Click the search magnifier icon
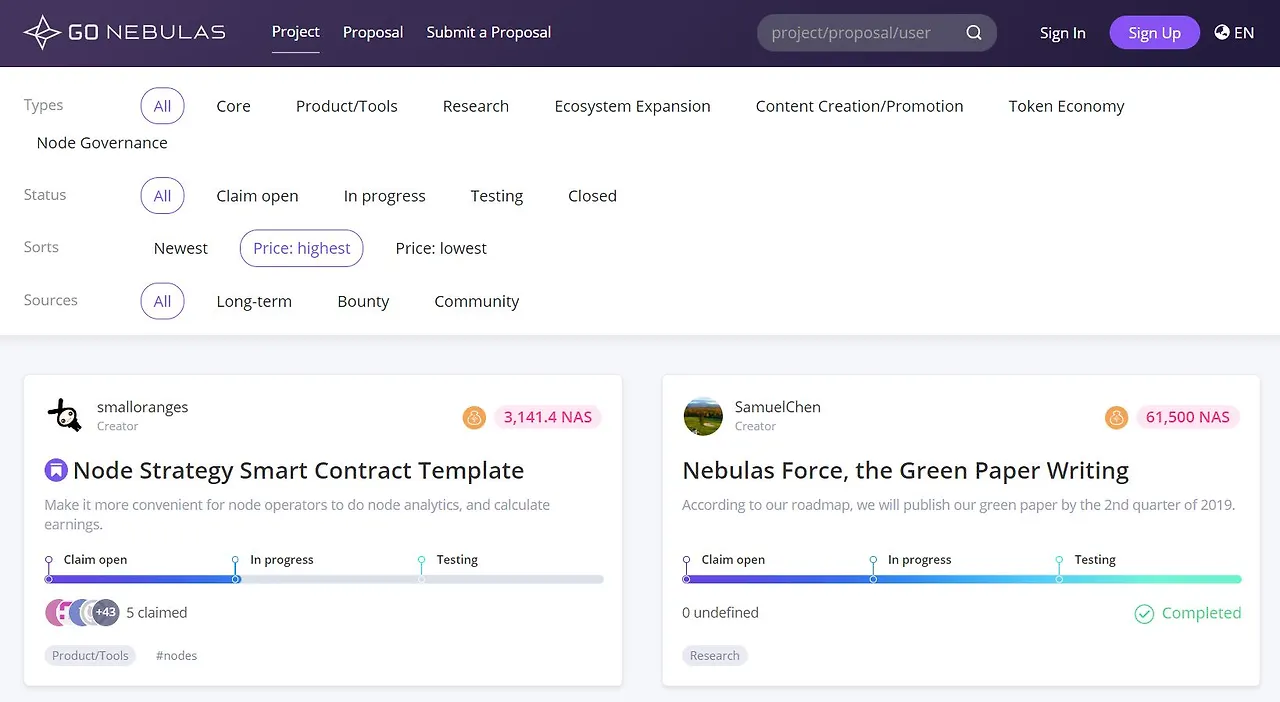 coord(973,33)
